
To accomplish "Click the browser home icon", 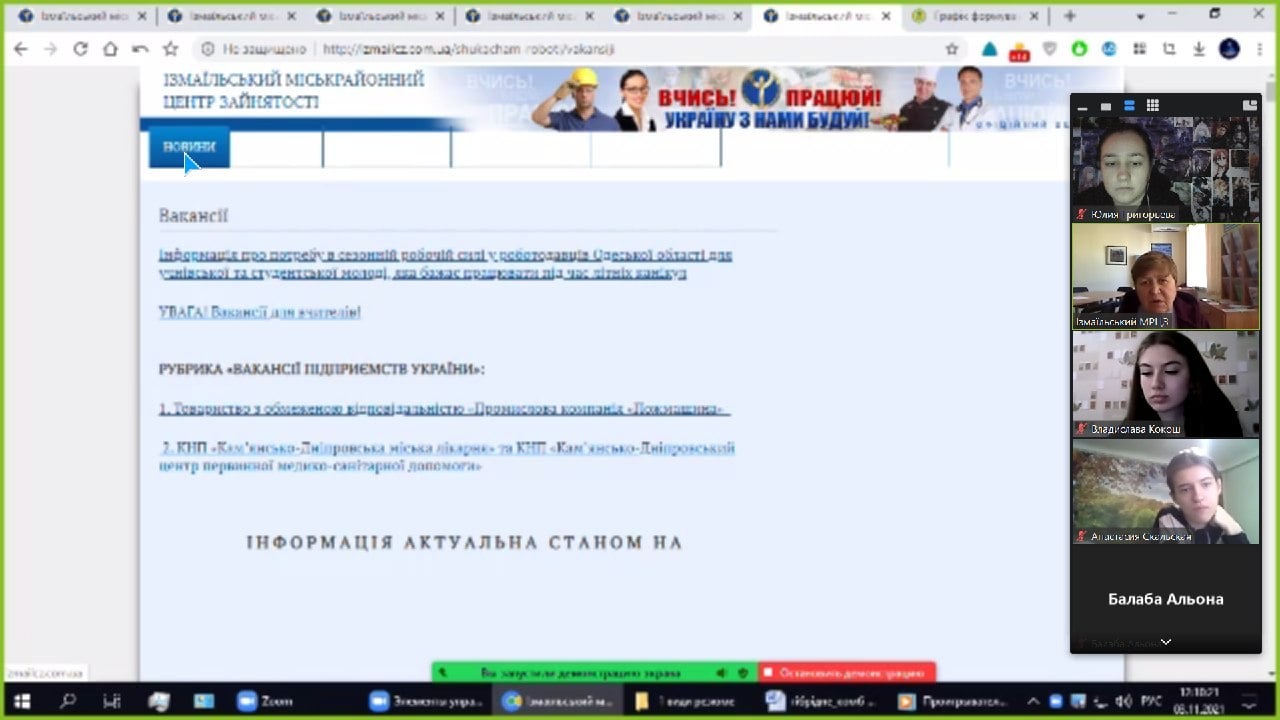I will click(110, 49).
